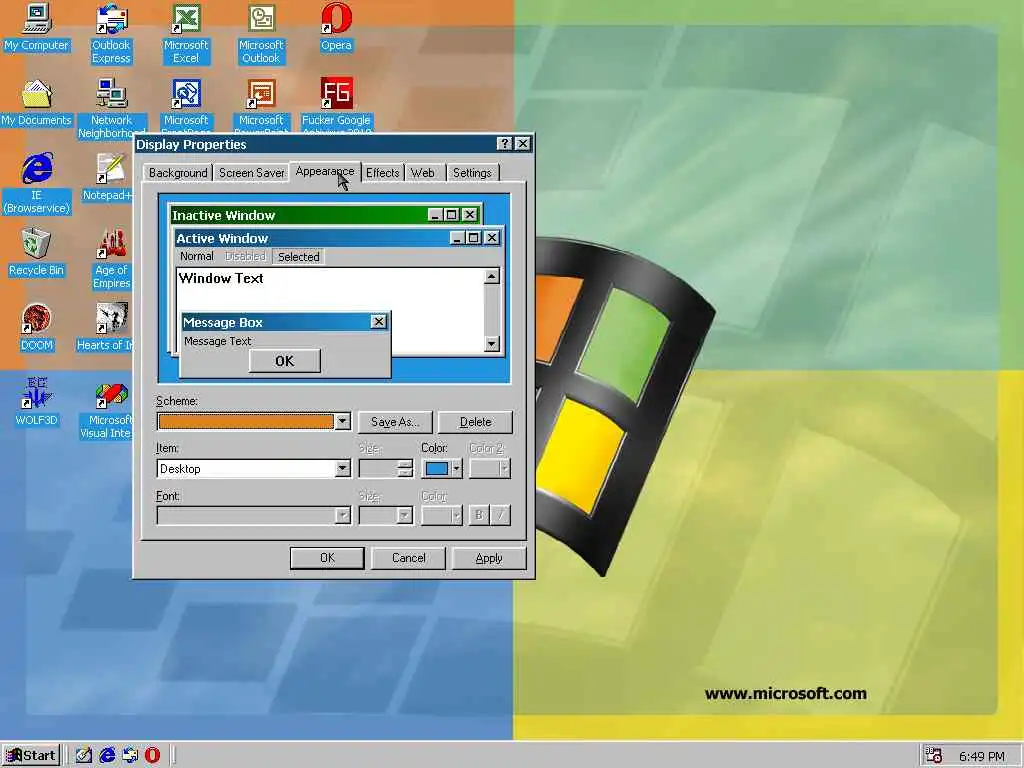Open the My Computer desktop icon
Viewport: 1024px width, 768px height.
37,28
